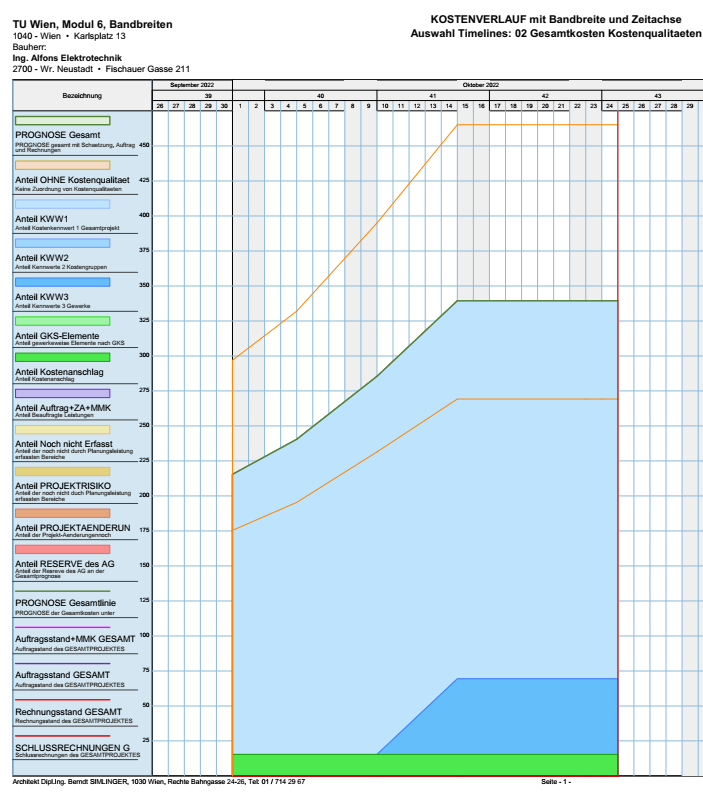Click the Rechnungsstand GESAMT legend label
Screen dimensions: 703x807
tap(68, 712)
